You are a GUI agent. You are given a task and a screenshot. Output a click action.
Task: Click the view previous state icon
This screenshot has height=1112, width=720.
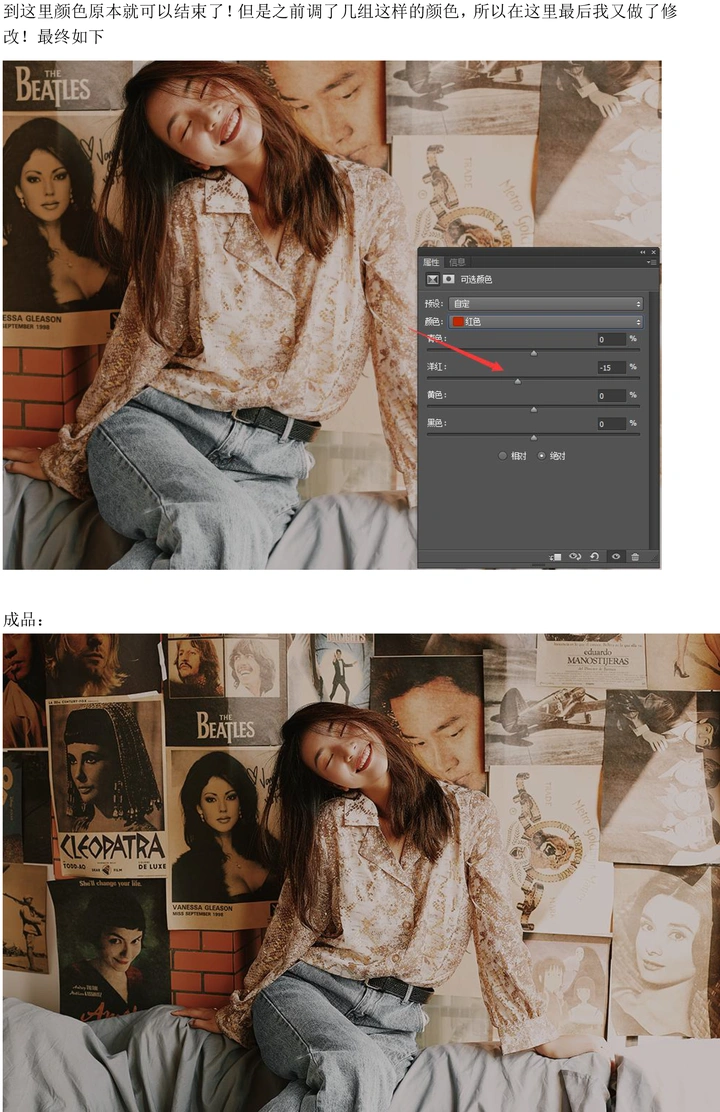pos(575,557)
